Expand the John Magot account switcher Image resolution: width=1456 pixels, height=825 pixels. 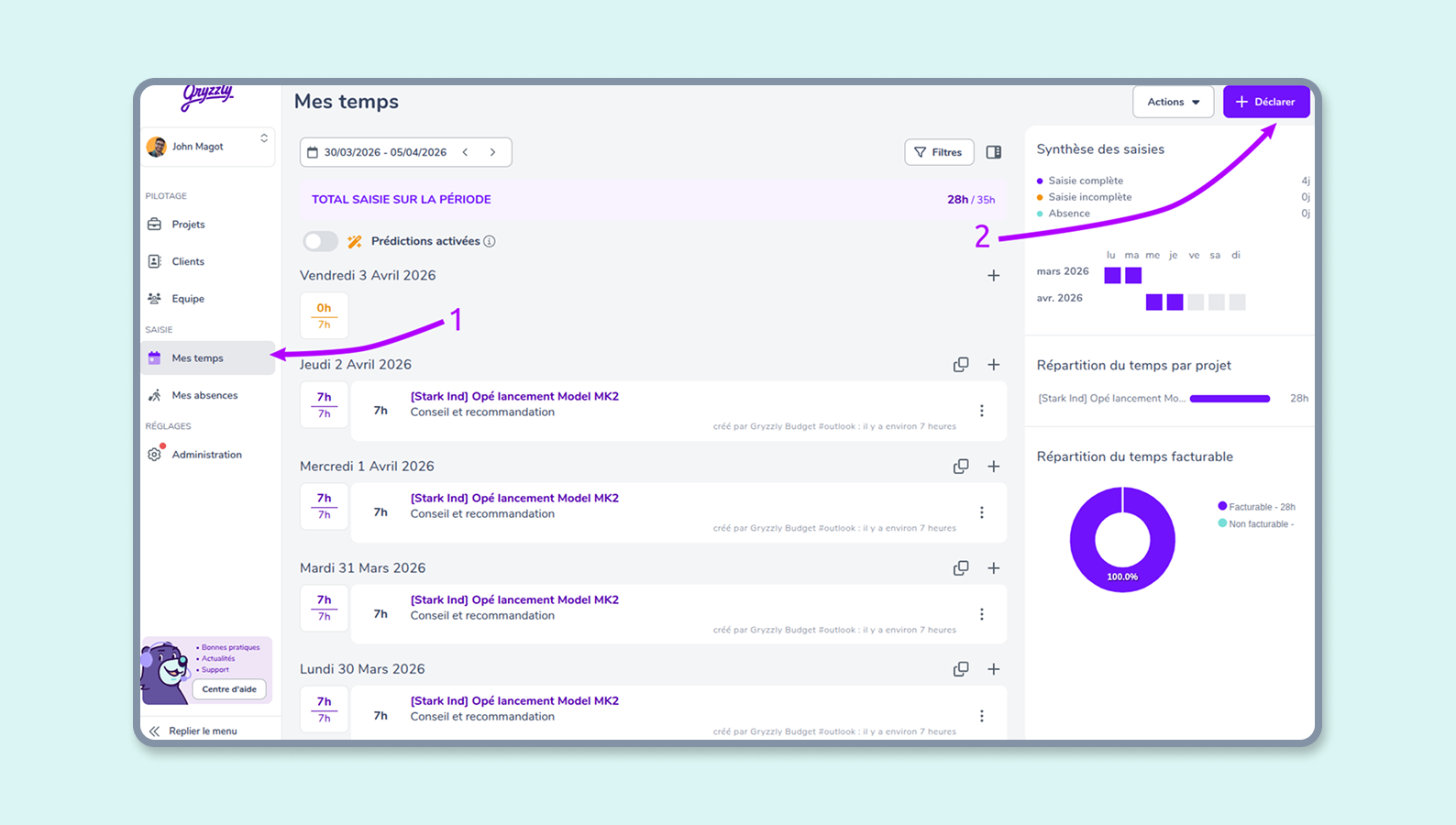pyautogui.click(x=264, y=138)
